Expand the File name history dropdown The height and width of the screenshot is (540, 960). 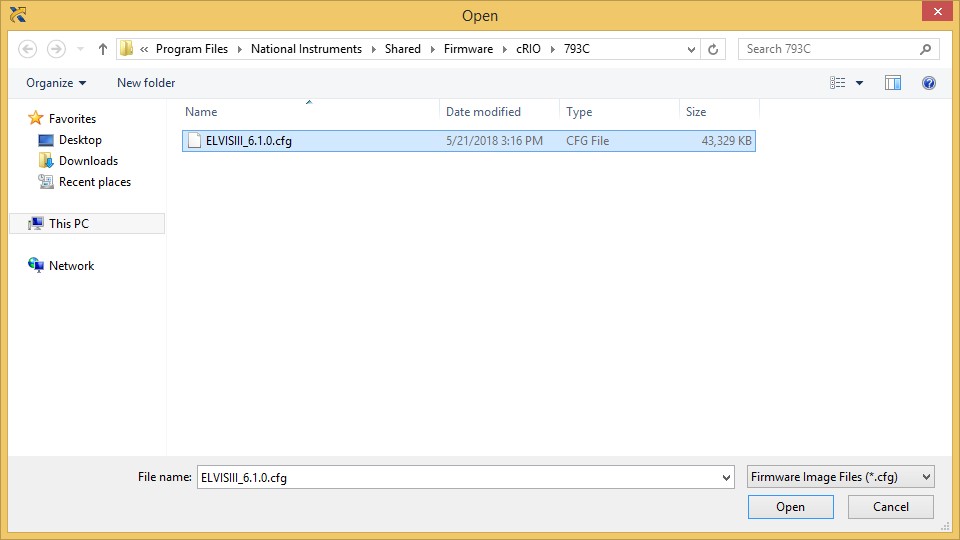coord(726,478)
